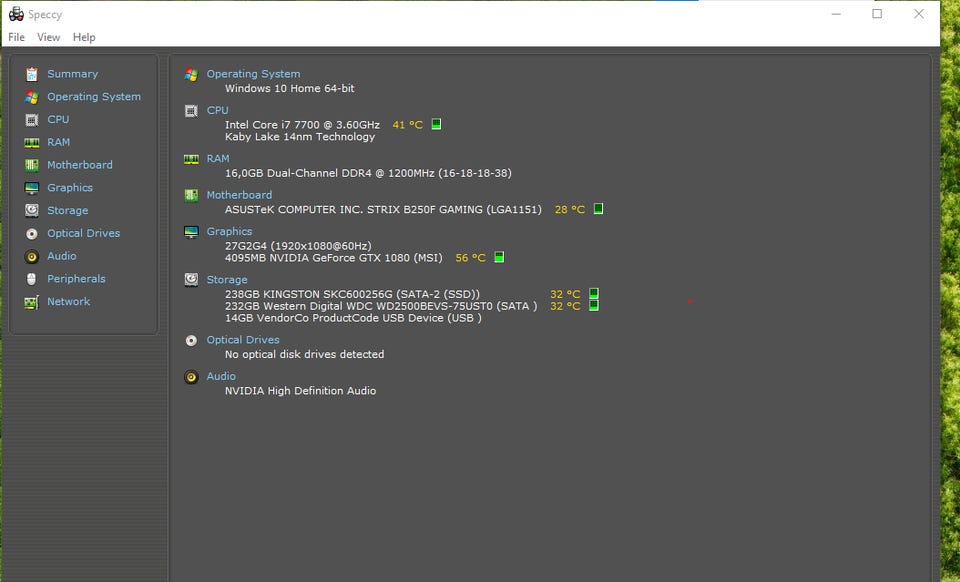This screenshot has width=960, height=582.
Task: Click the Graphics heading link in summary
Action: click(229, 231)
